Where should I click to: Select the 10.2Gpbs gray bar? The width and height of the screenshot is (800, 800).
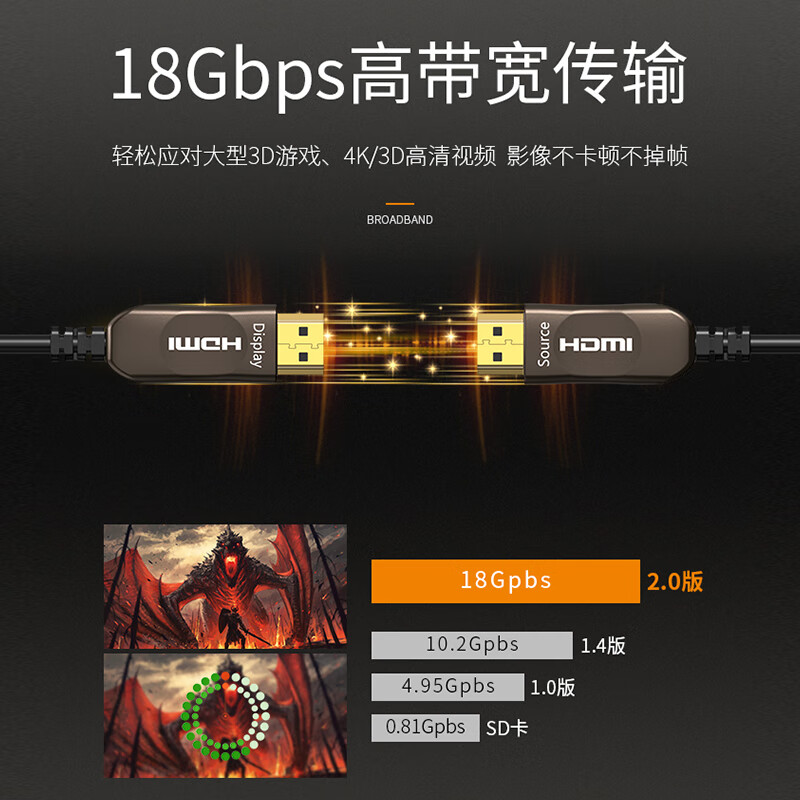coord(472,645)
